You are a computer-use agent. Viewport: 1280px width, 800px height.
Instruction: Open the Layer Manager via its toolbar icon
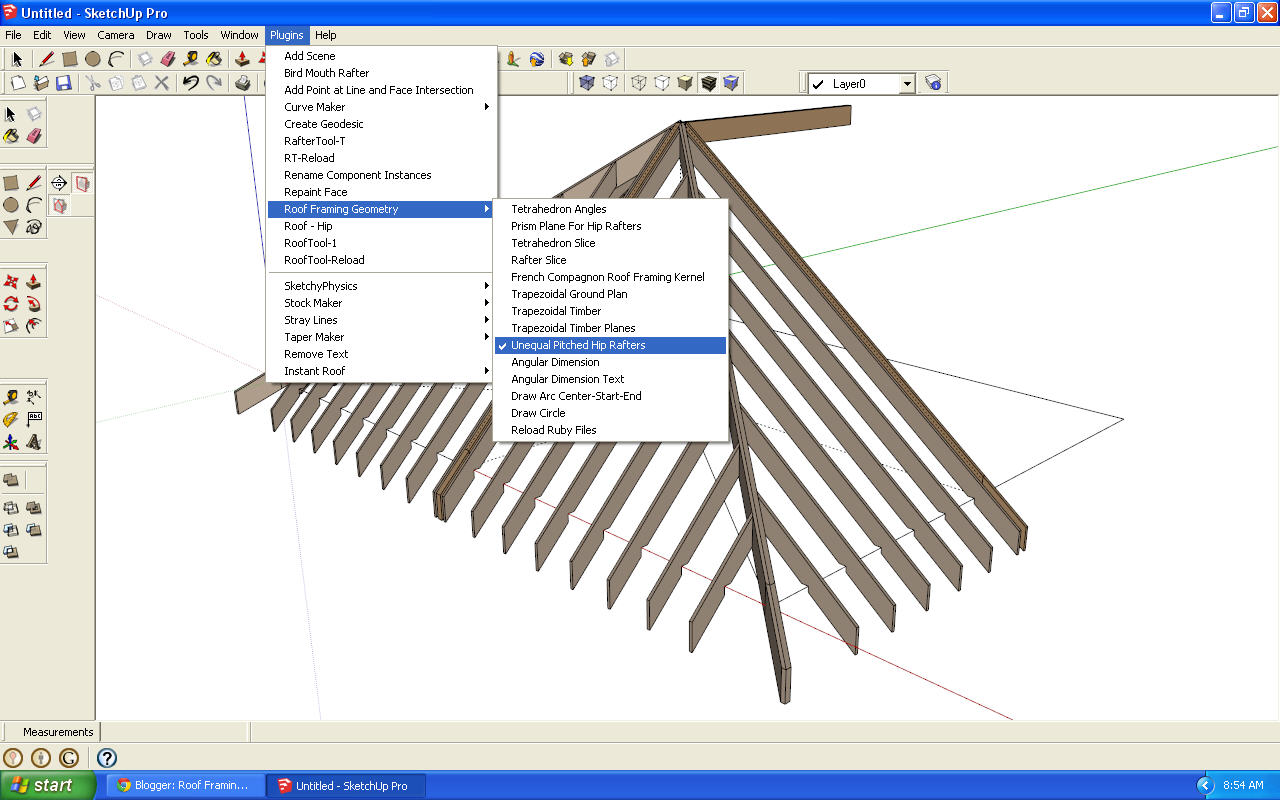click(932, 82)
